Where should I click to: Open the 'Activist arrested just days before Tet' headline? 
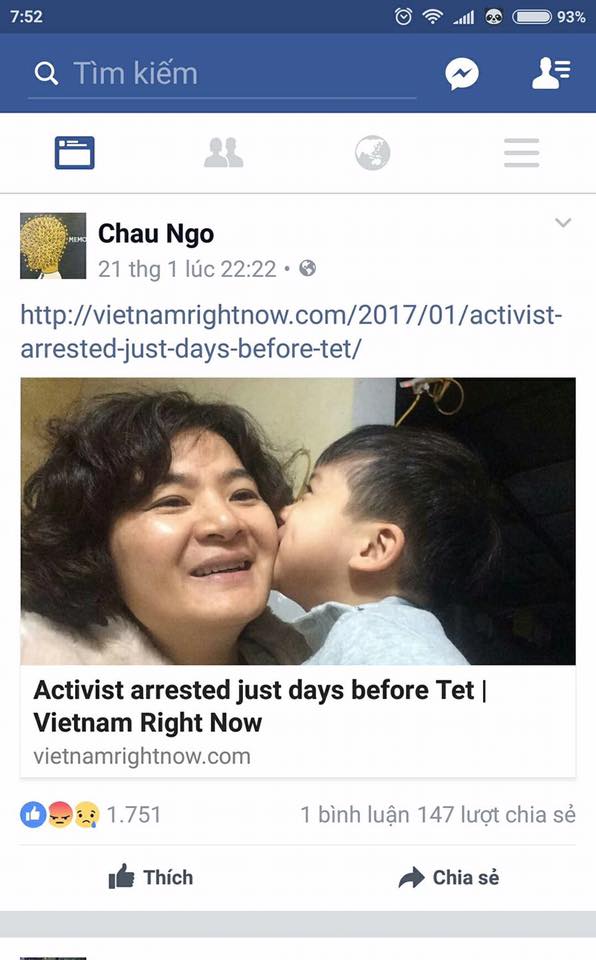pyautogui.click(x=260, y=706)
